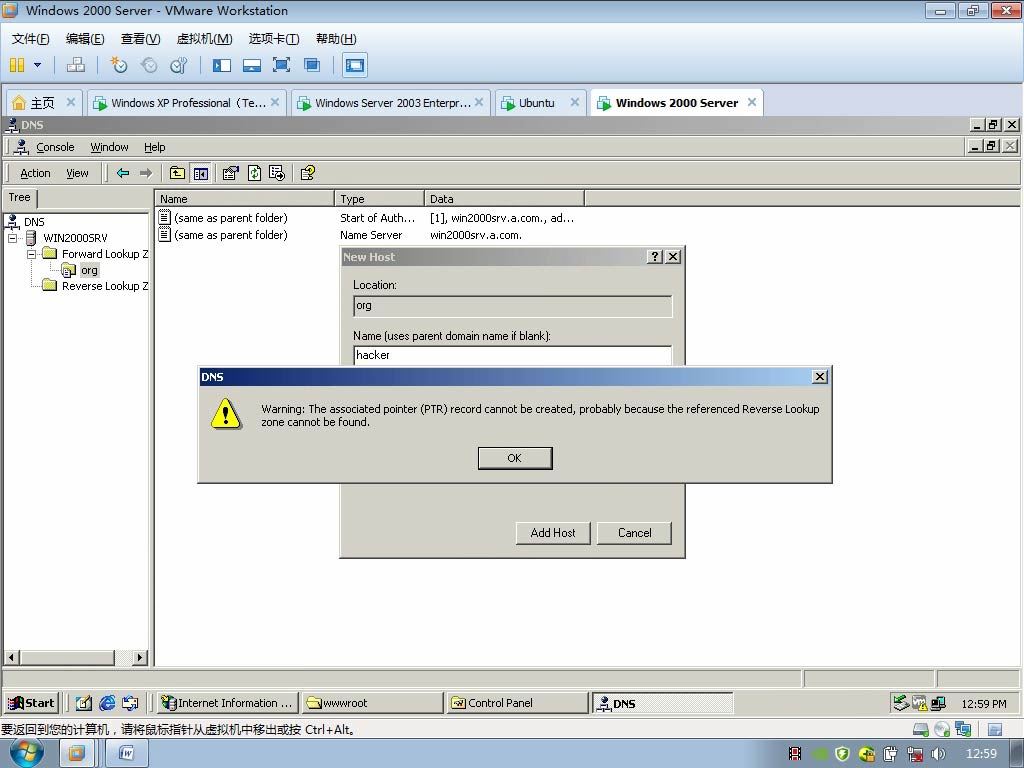Click the host volume speaker tray icon
1024x768 pixels.
[939, 754]
